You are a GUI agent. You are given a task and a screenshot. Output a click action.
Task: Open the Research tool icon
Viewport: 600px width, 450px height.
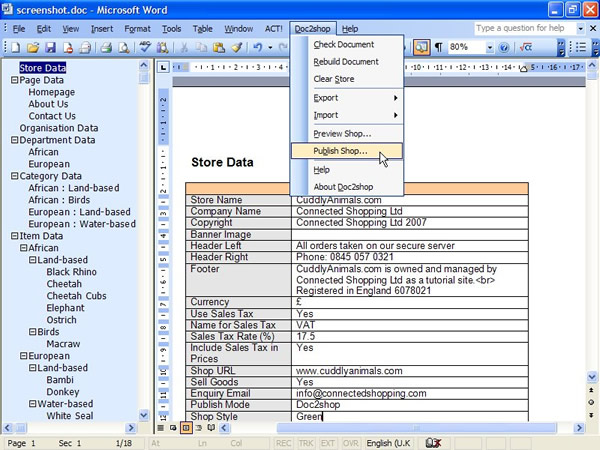[x=162, y=47]
